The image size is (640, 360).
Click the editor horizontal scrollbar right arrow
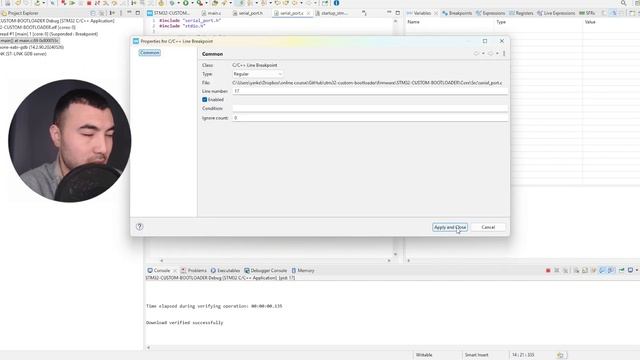click(x=389, y=260)
